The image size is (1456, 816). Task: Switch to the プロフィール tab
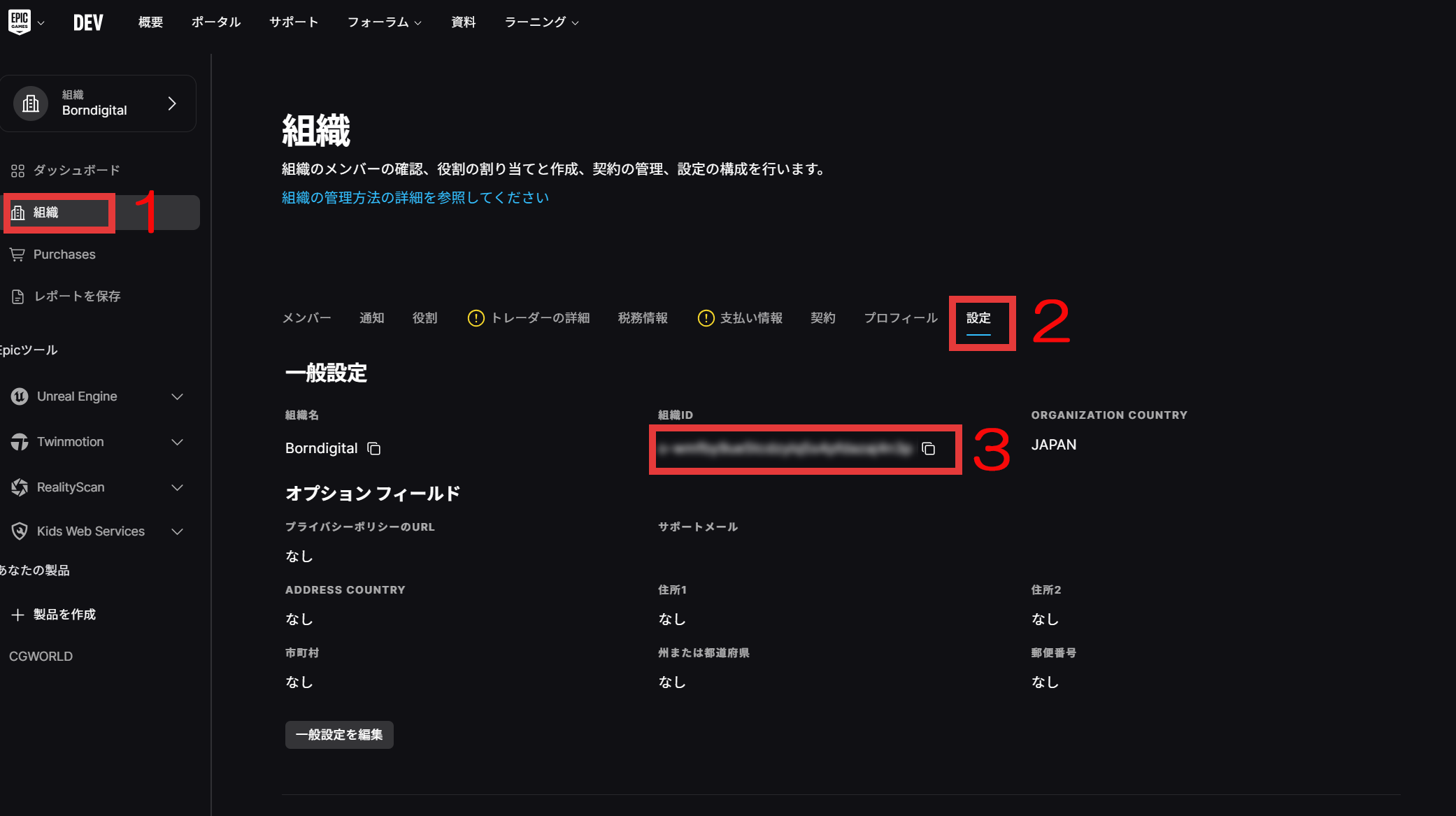901,318
